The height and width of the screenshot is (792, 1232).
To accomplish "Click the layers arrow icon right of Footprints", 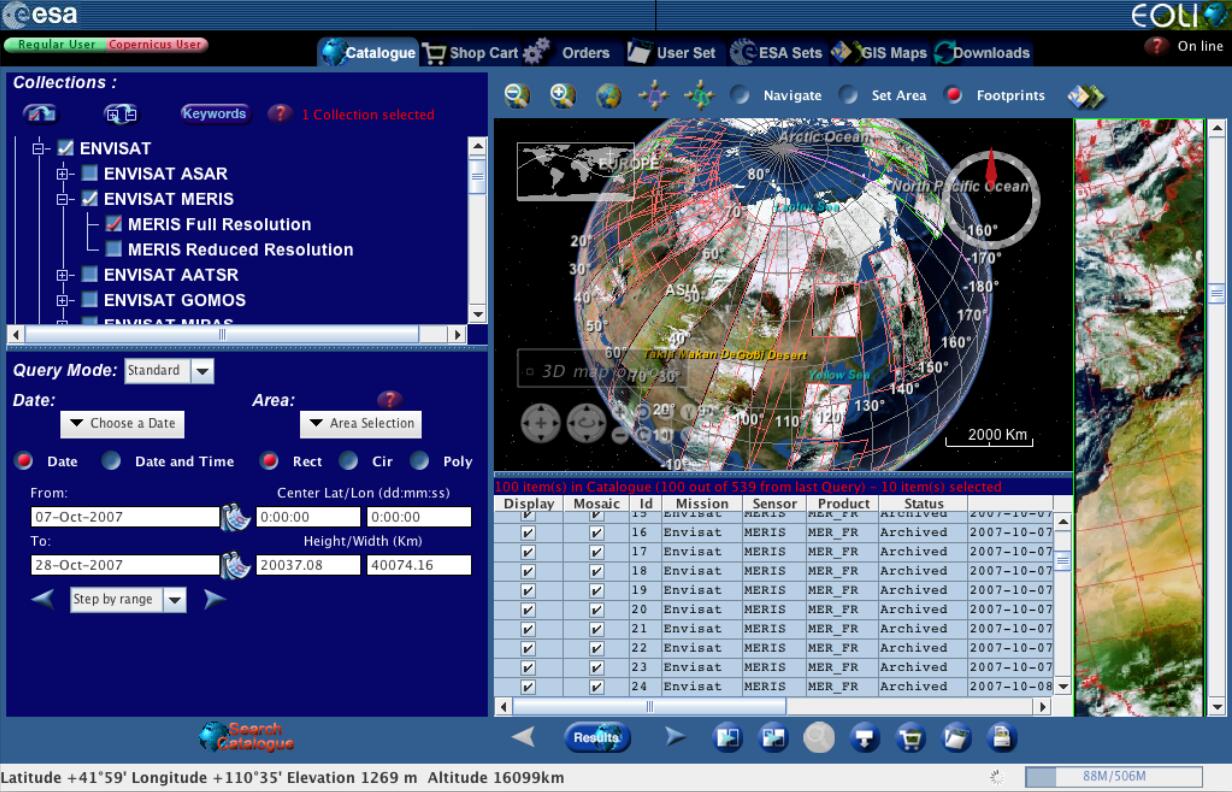I will (1086, 96).
